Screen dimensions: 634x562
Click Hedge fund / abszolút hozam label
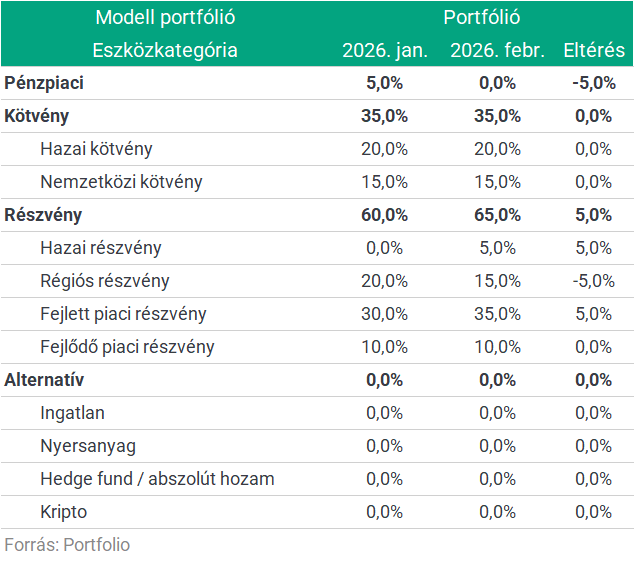(157, 479)
